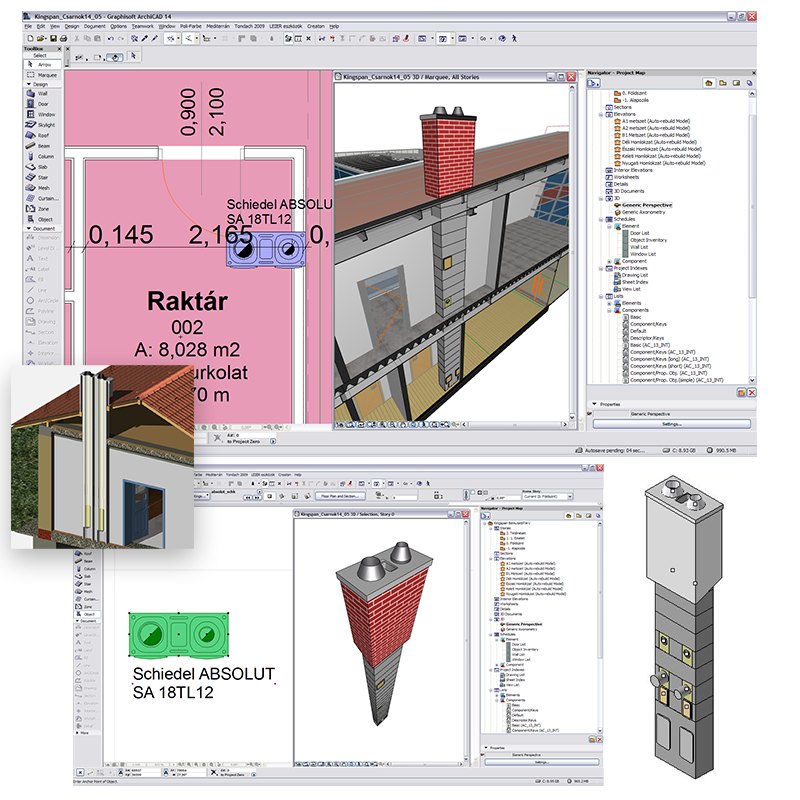Click Project Map icon in lower Navigator

click(569, 516)
